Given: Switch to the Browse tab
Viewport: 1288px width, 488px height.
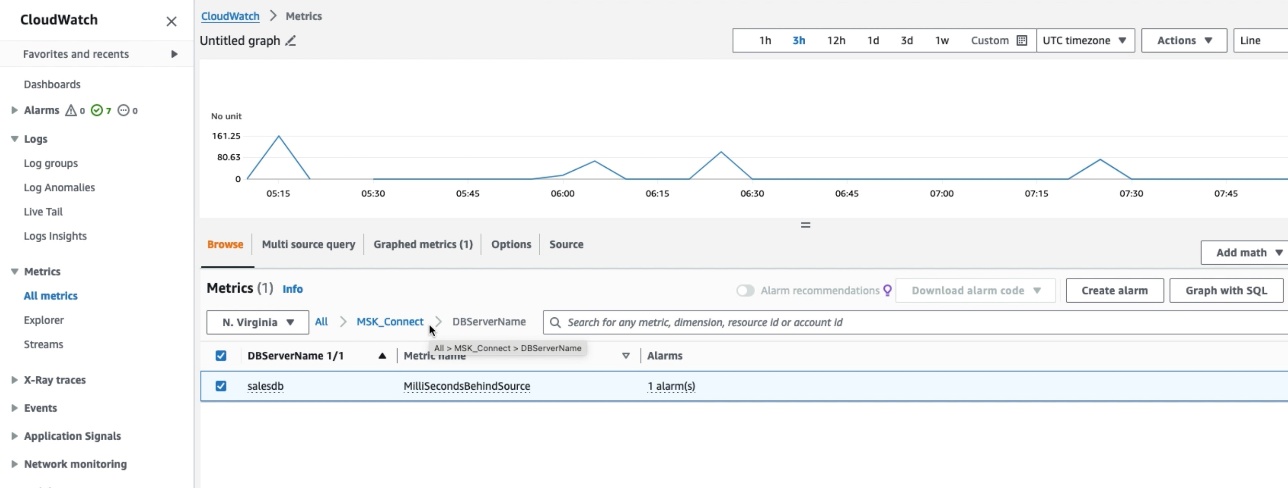Looking at the screenshot, I should (225, 244).
